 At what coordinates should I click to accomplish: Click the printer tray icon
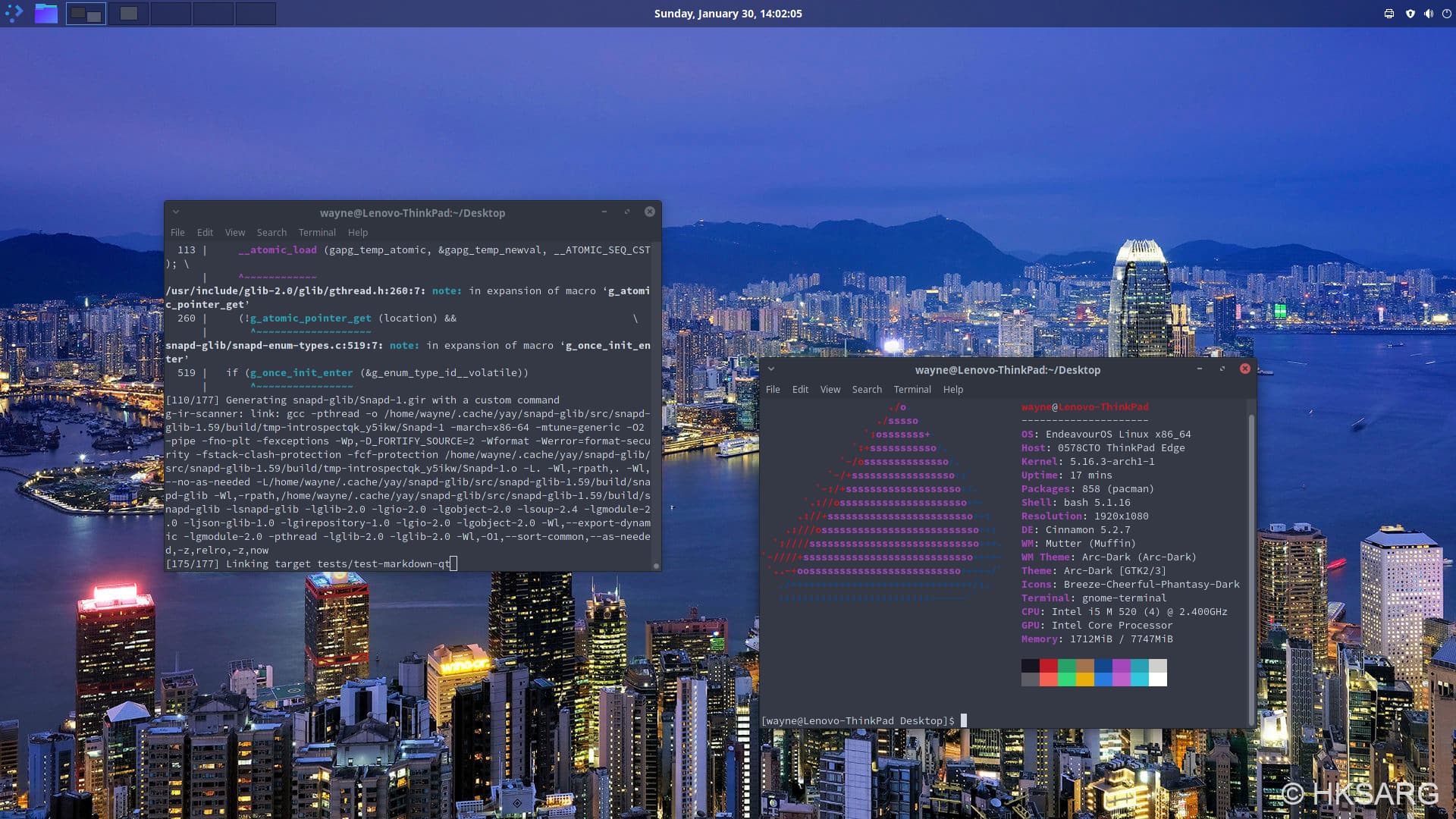point(1389,14)
